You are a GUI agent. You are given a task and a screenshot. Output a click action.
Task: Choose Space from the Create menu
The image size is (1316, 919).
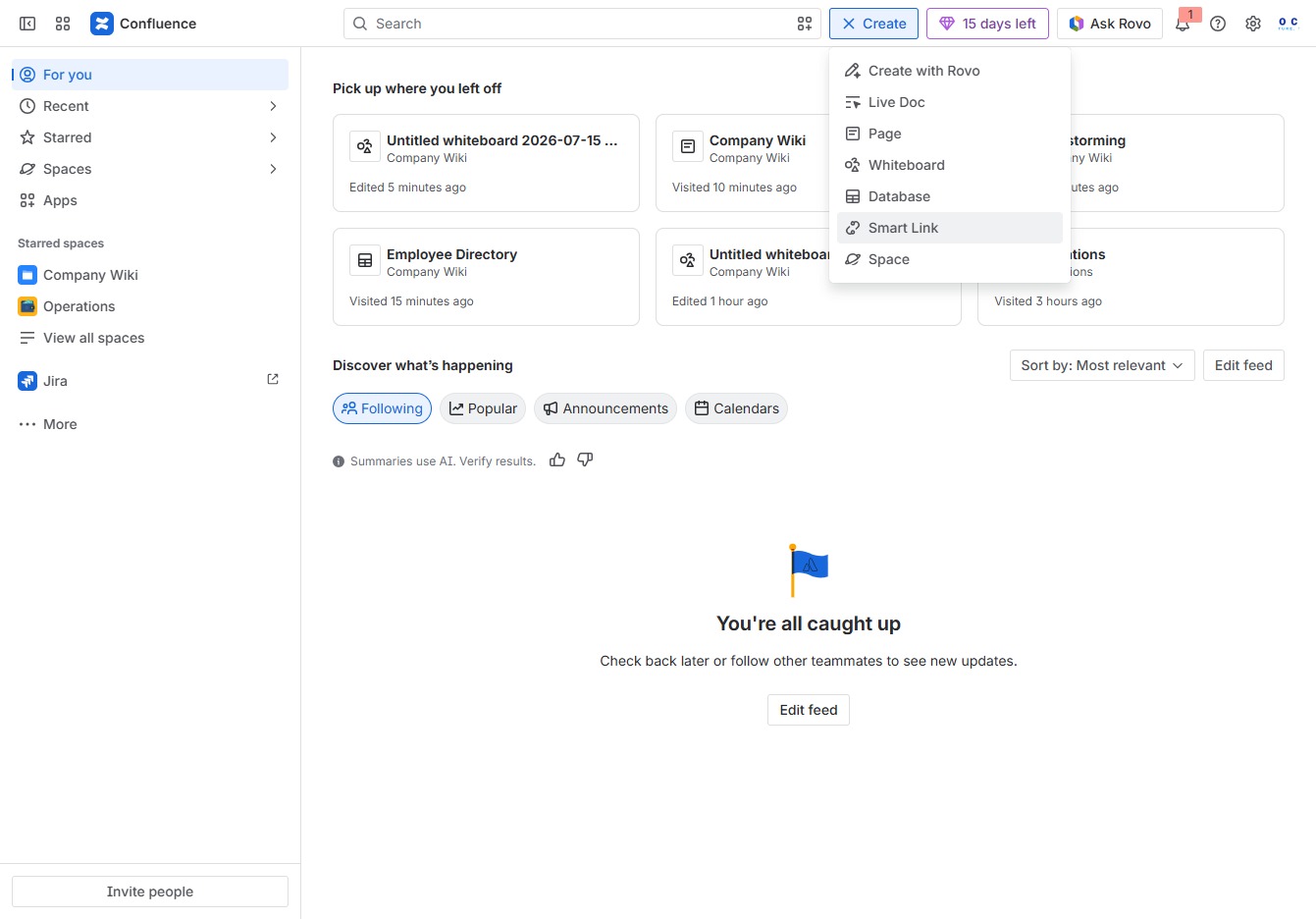coord(950,259)
